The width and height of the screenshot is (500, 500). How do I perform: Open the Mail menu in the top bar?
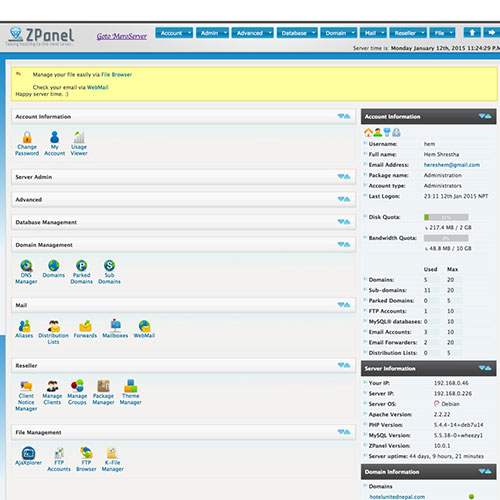[373, 33]
